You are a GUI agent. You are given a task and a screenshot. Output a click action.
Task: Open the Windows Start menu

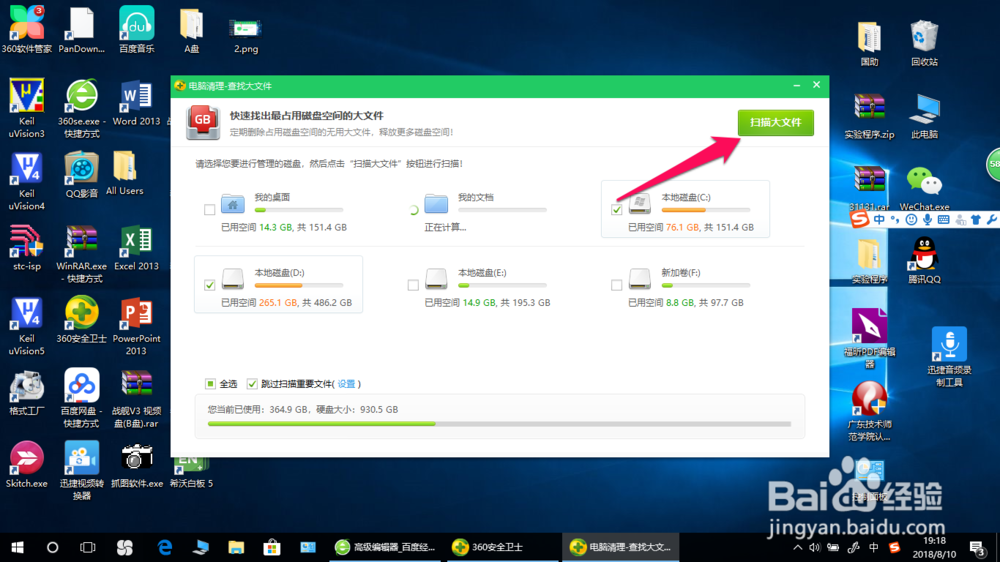tap(17, 547)
